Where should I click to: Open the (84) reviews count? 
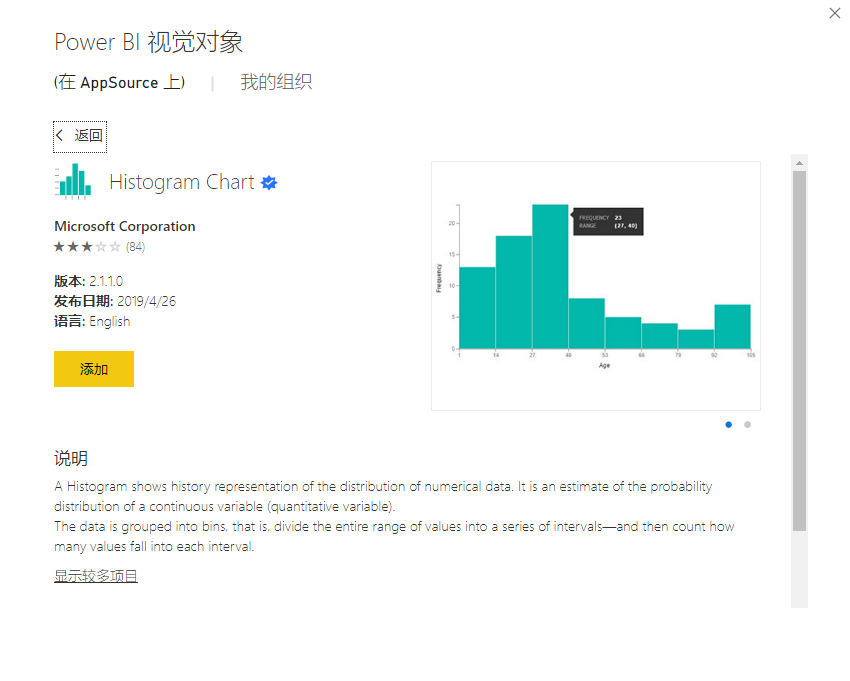point(135,247)
